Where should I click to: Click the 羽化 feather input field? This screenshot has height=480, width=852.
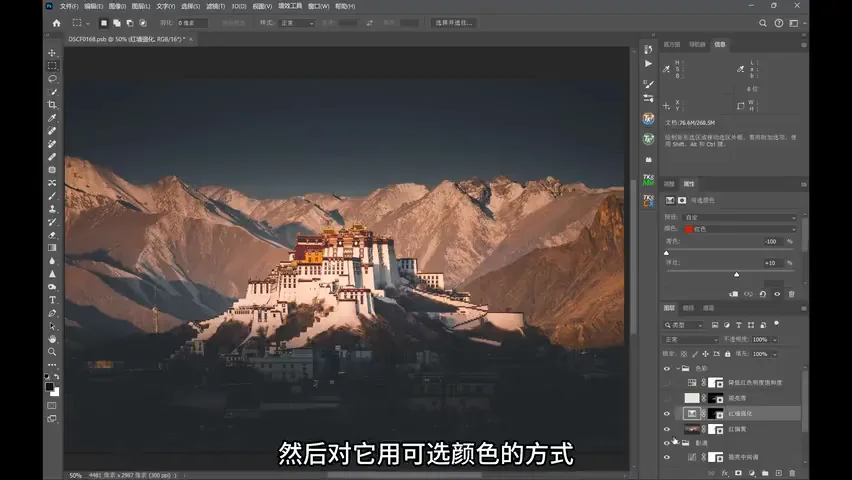192,23
